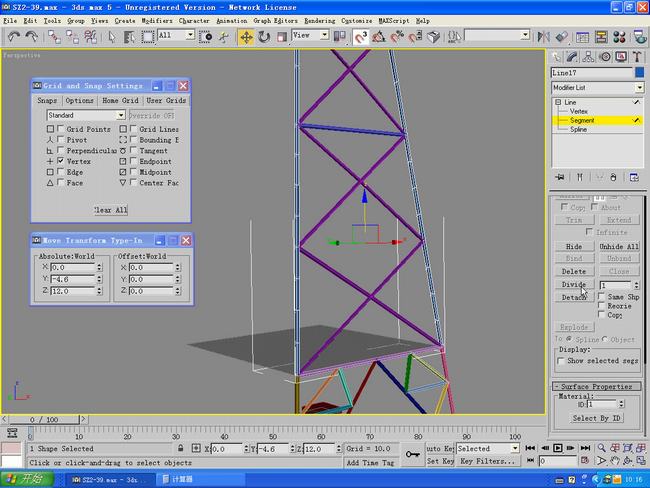Open Select by Name list icon
Screen dimensions: 650x488
coord(129,37)
